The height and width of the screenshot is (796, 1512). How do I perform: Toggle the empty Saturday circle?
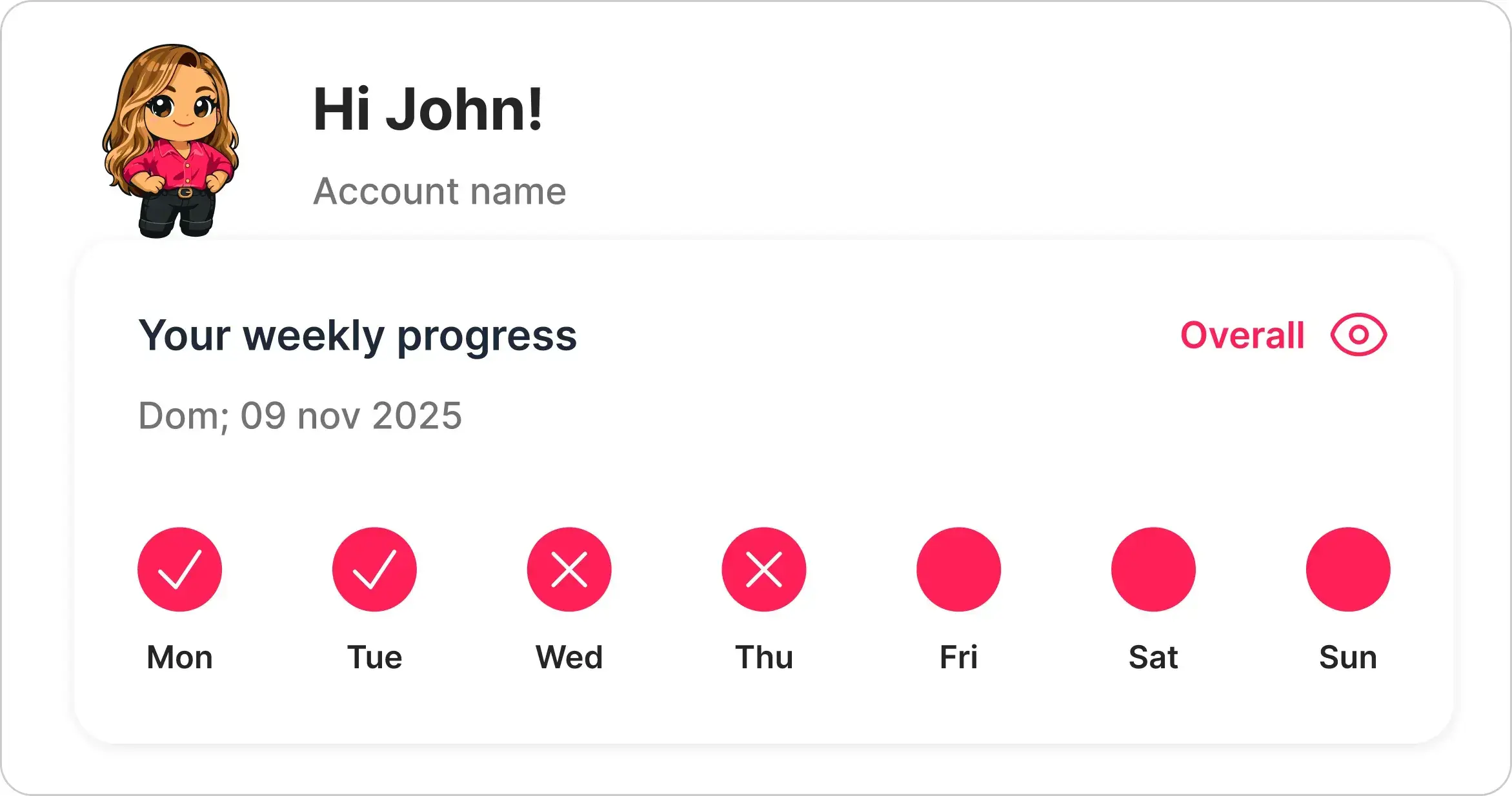[x=1153, y=569]
